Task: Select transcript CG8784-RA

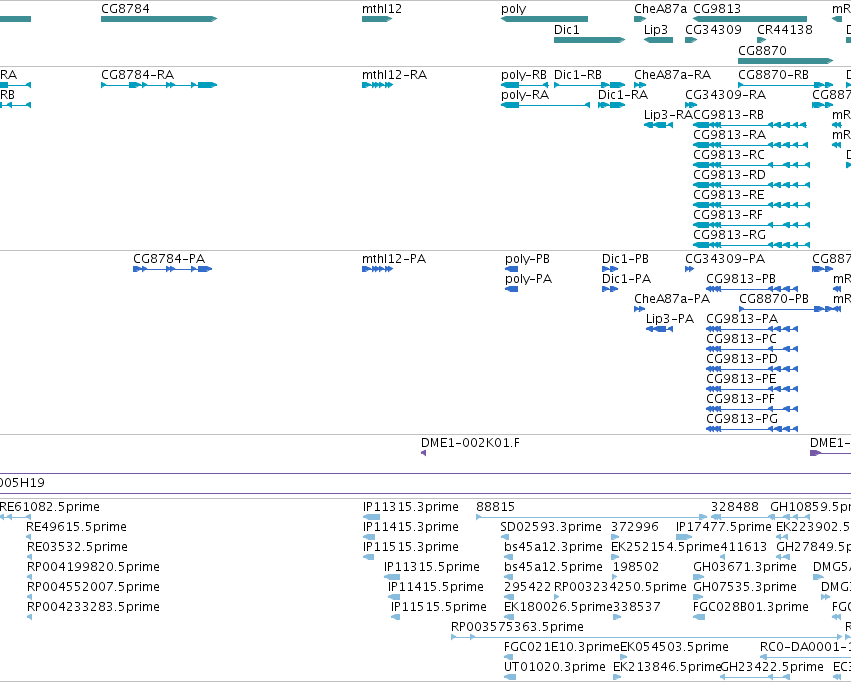Action: 159,85
